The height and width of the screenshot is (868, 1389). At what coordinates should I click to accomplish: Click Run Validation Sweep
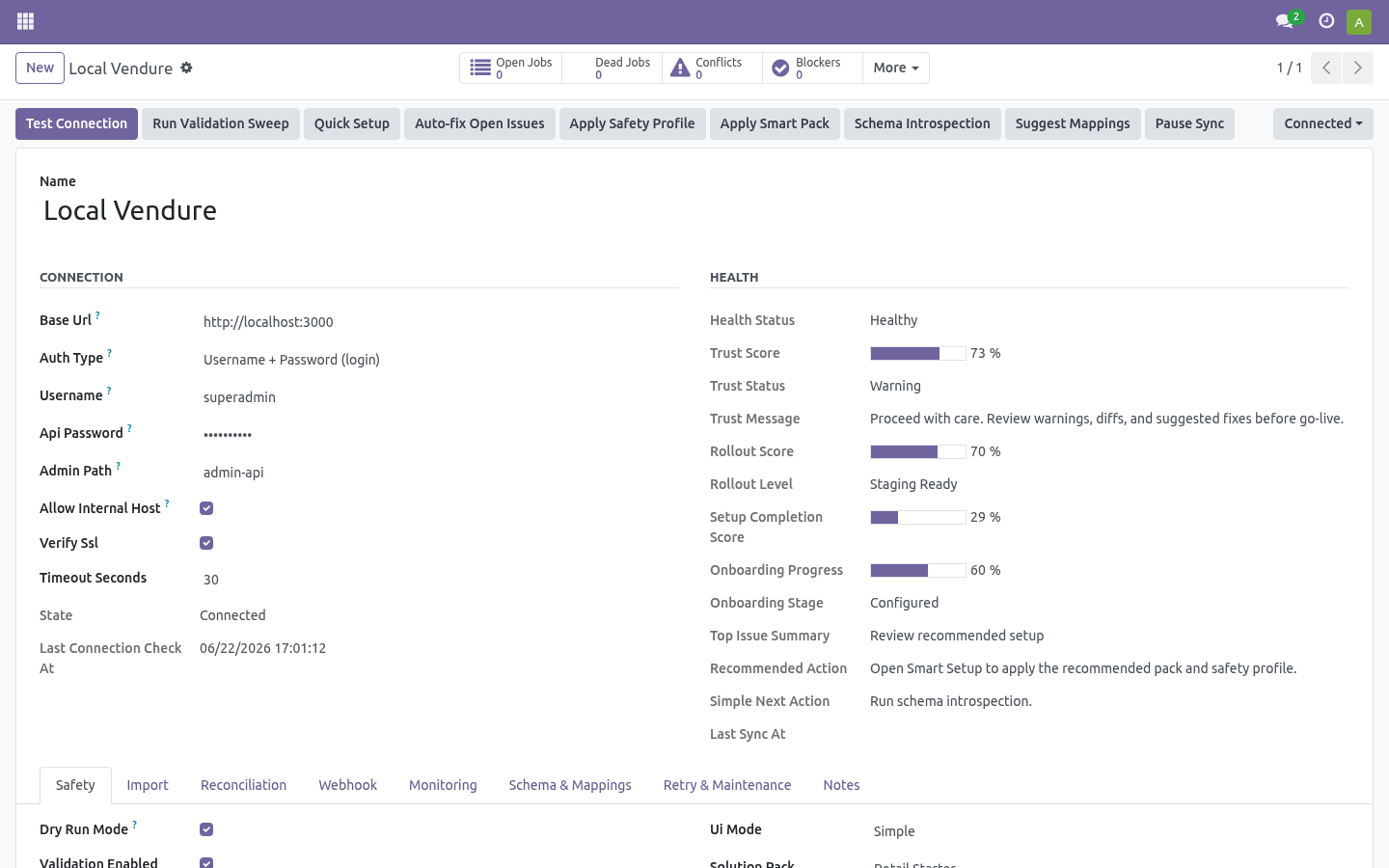click(x=221, y=123)
